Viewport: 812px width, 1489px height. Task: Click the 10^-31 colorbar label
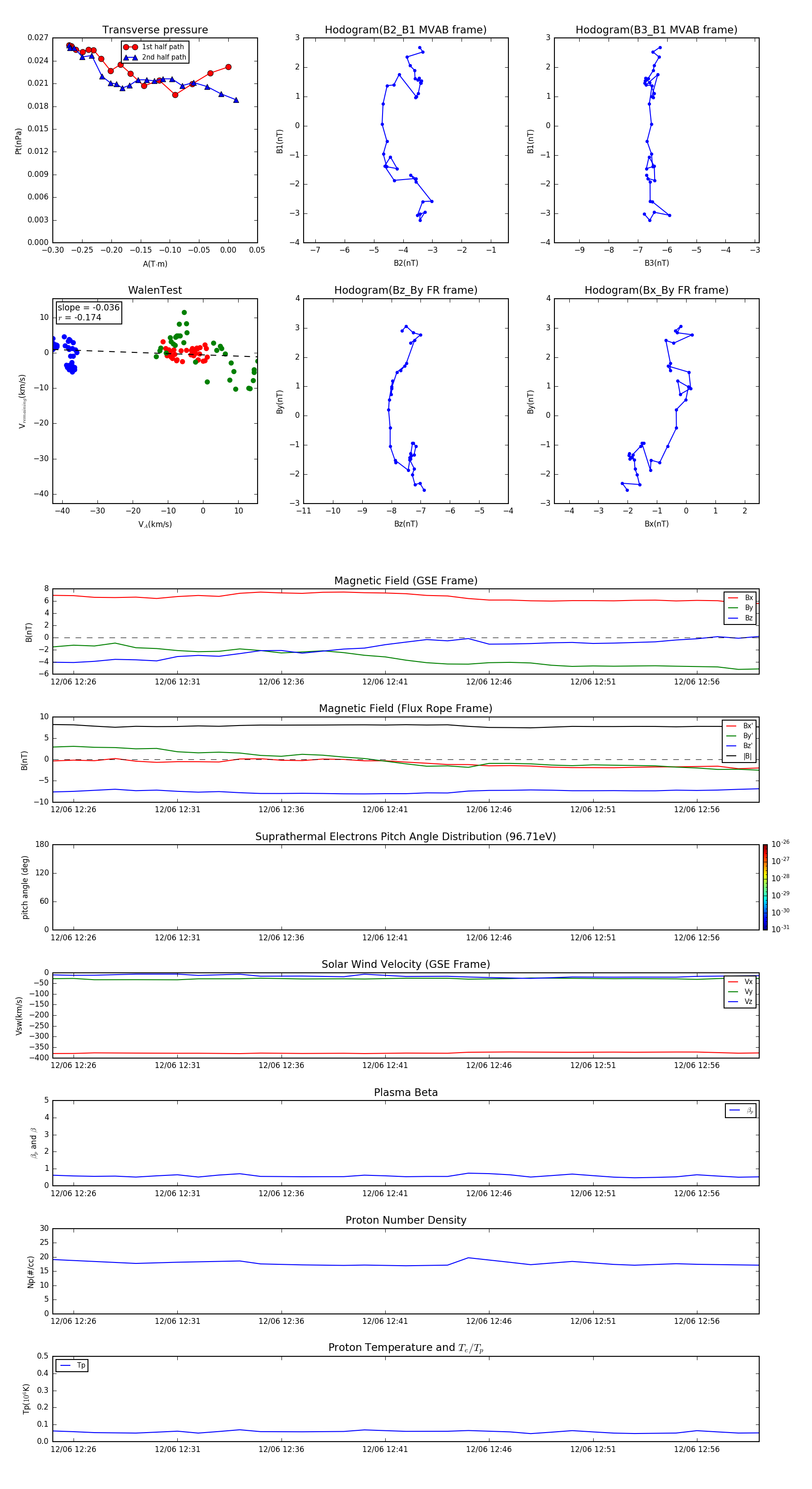coord(780,929)
